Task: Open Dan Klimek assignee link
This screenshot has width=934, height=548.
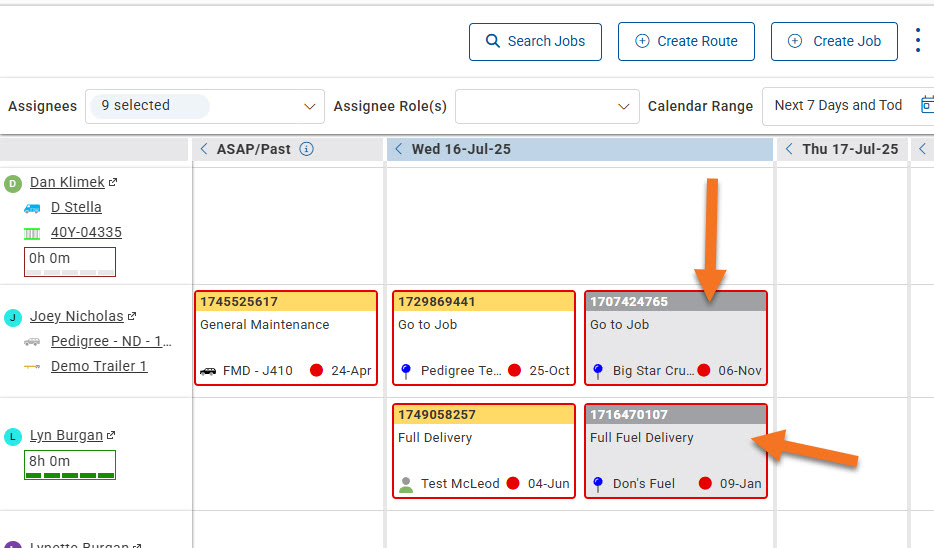Action: point(67,182)
